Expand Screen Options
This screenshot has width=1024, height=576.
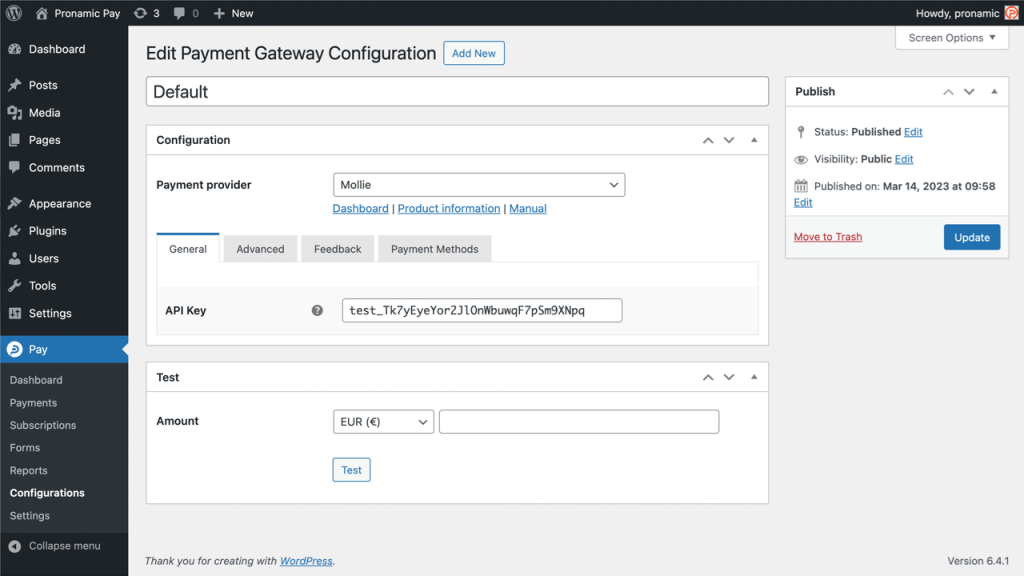[x=952, y=38]
